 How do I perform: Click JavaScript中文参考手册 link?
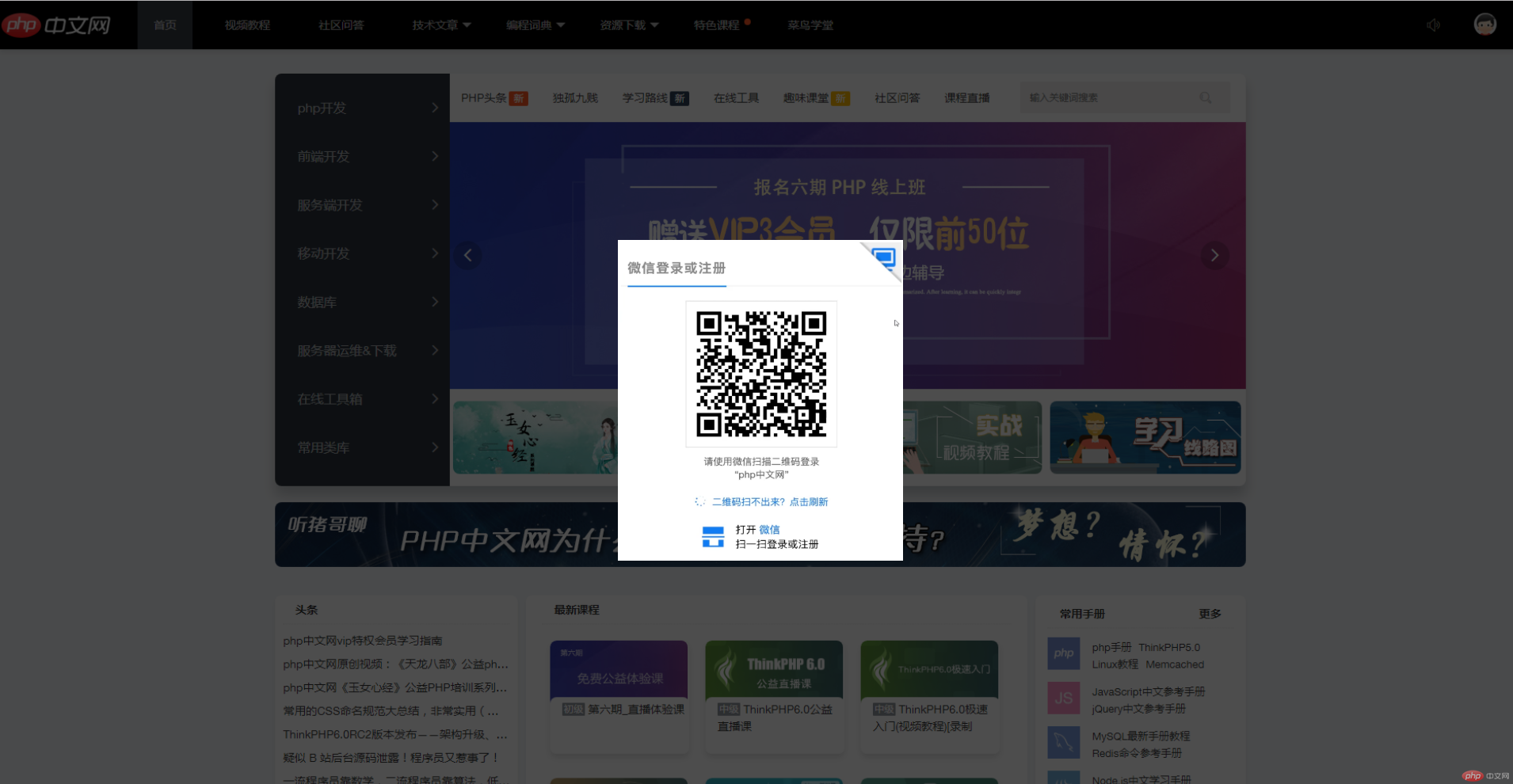click(x=1149, y=691)
